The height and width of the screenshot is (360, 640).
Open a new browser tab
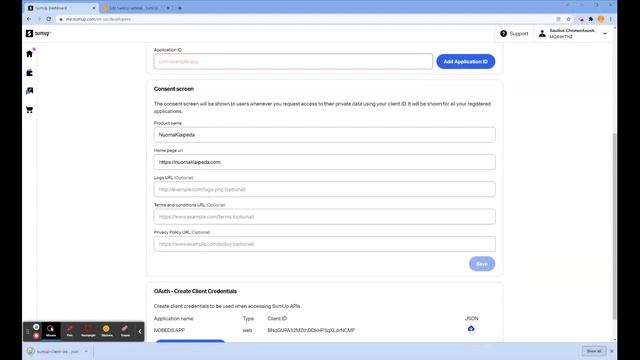(180, 8)
